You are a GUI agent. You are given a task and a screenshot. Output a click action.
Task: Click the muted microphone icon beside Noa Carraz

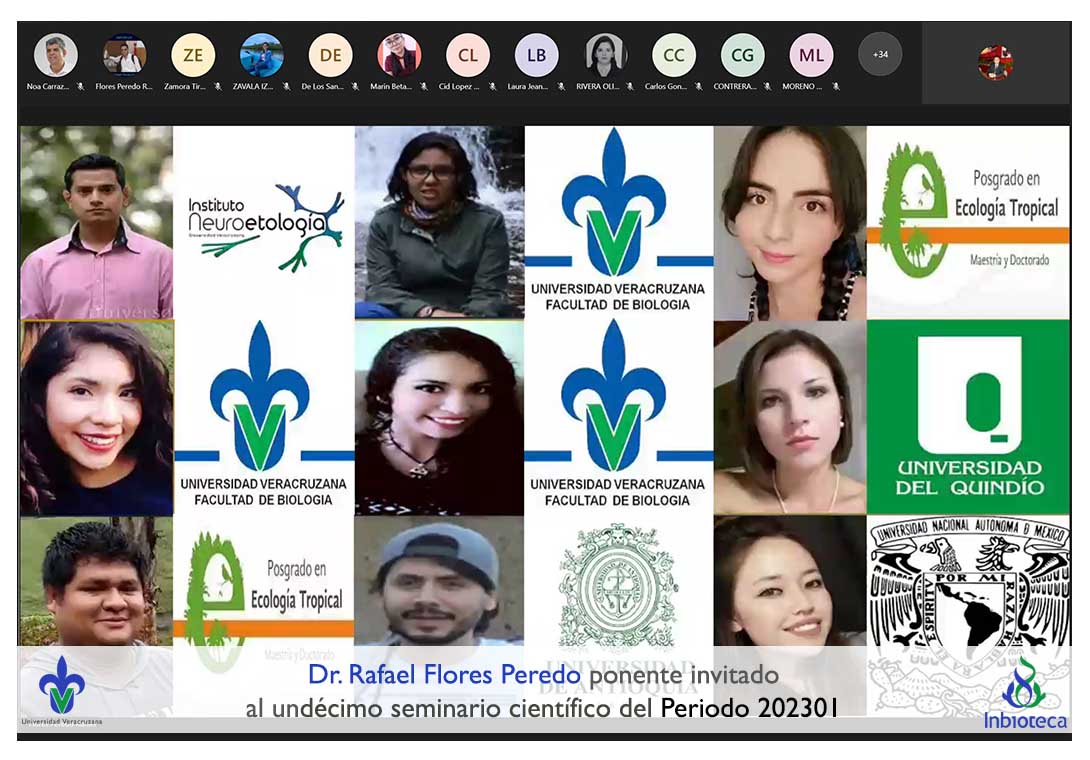coord(80,87)
